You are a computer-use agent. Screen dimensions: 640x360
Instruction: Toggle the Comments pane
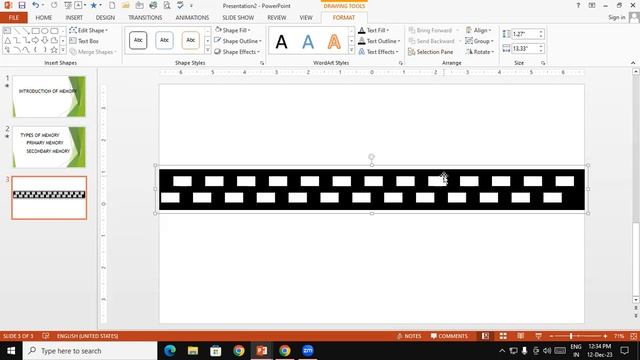click(449, 336)
